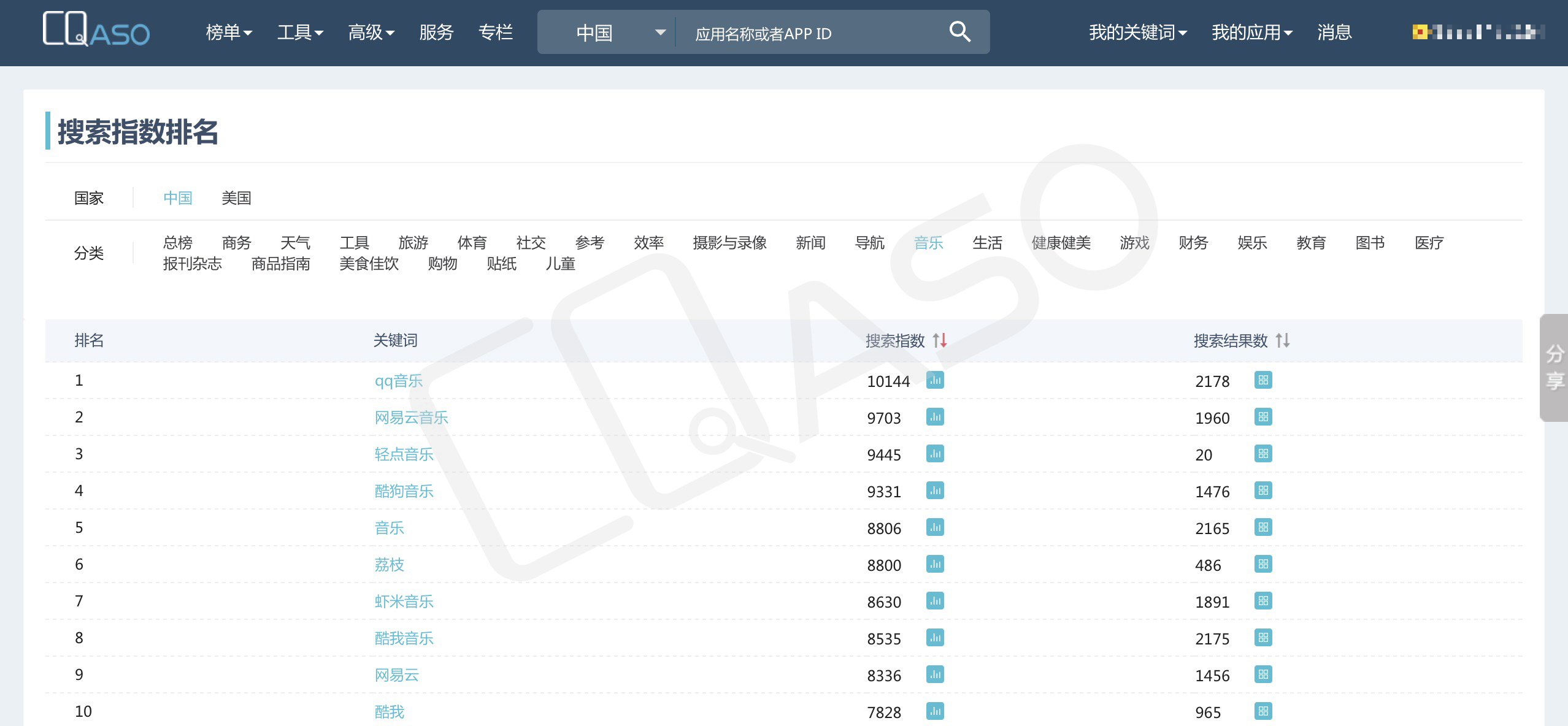Expand the 榜单 dropdown menu
This screenshot has height=726, width=1568.
(229, 32)
